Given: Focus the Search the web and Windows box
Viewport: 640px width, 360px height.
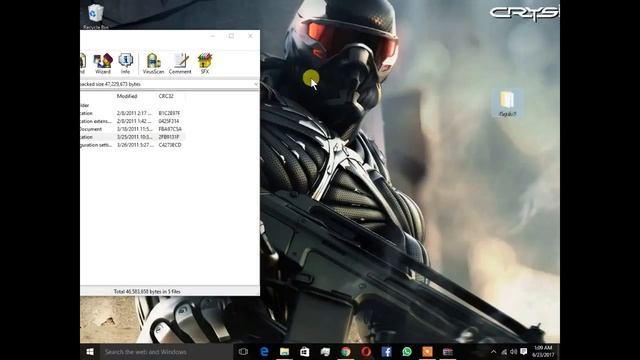Looking at the screenshot, I should (167, 352).
